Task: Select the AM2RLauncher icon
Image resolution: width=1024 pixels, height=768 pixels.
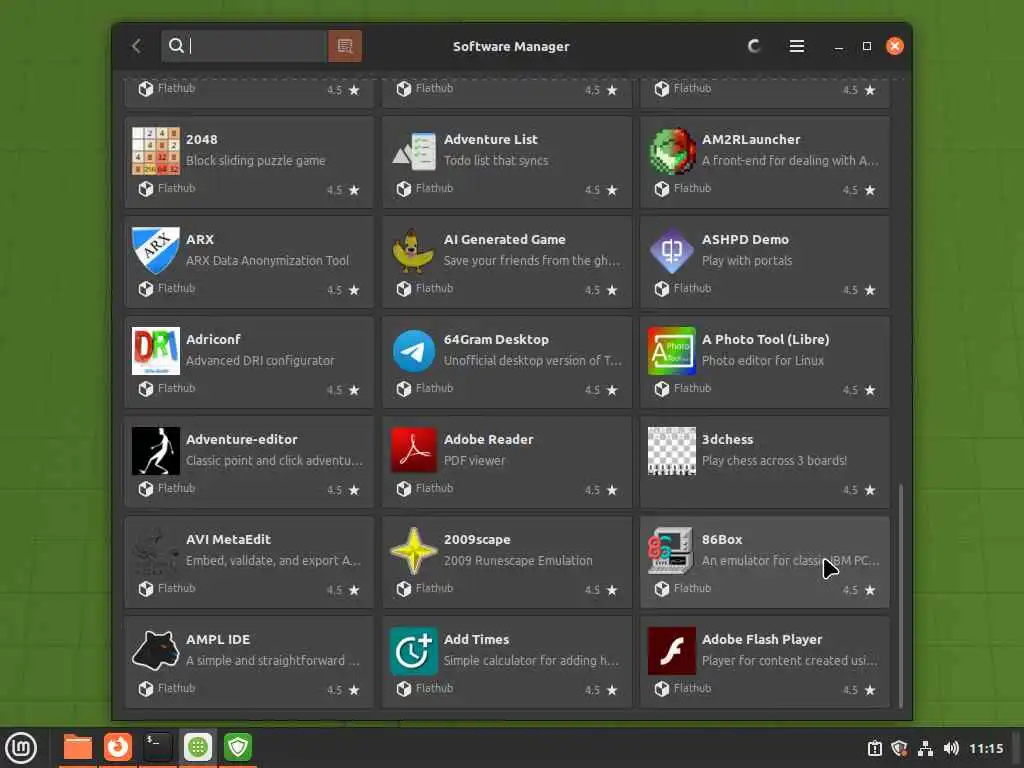Action: click(671, 151)
